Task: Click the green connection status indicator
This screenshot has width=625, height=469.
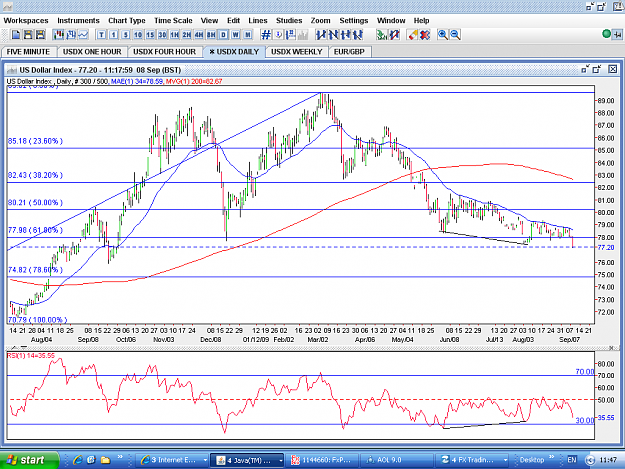Action: (606, 34)
